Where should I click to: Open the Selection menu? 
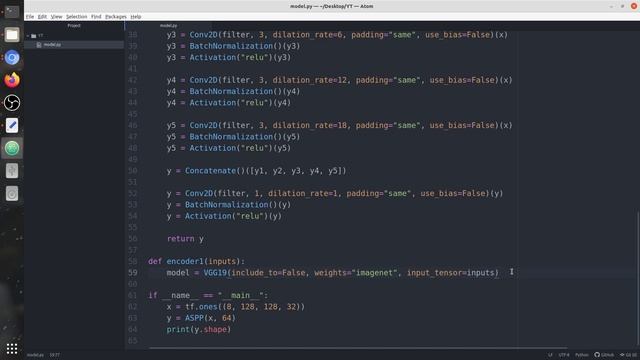(x=77, y=17)
